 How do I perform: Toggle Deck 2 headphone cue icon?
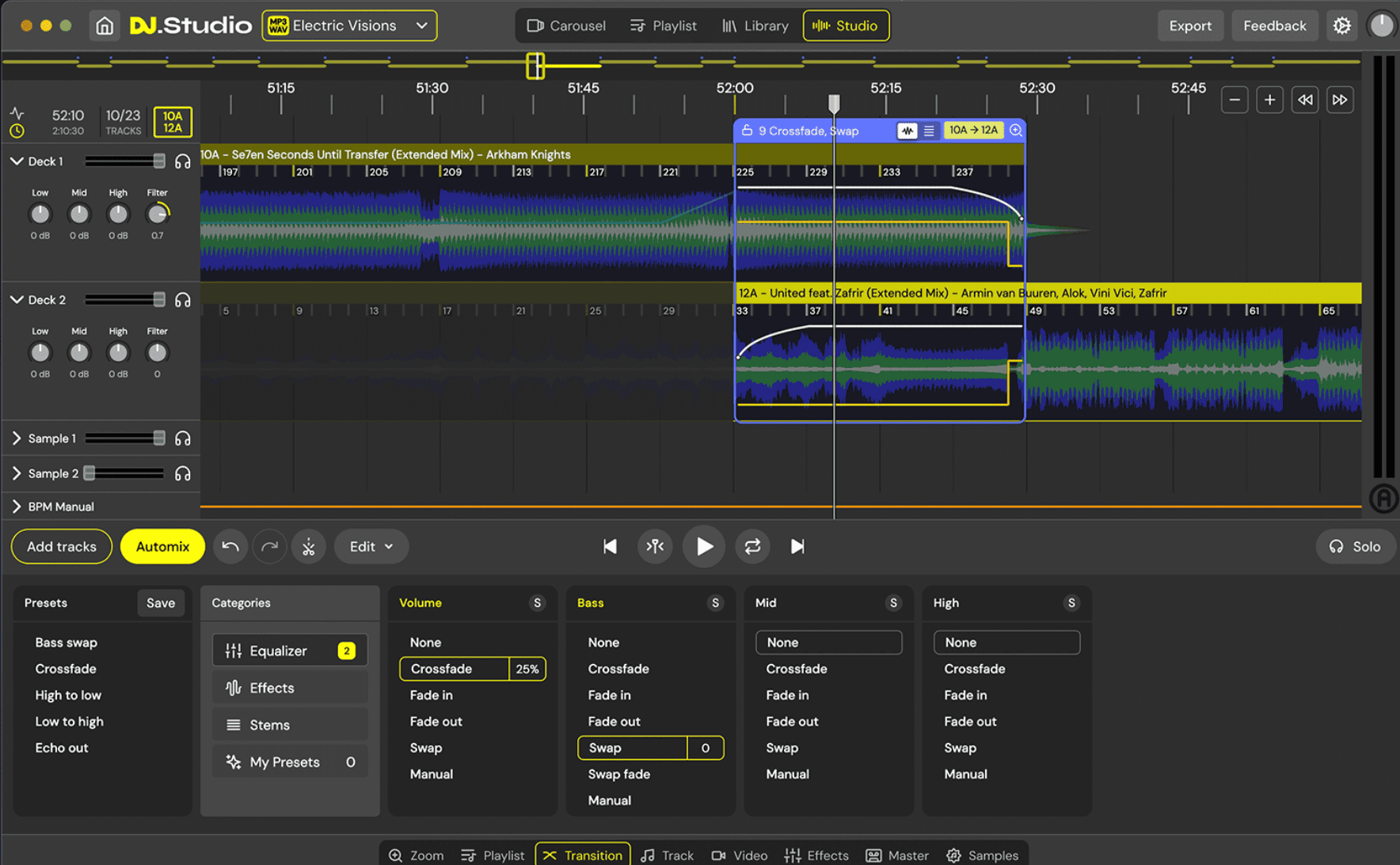pyautogui.click(x=183, y=300)
